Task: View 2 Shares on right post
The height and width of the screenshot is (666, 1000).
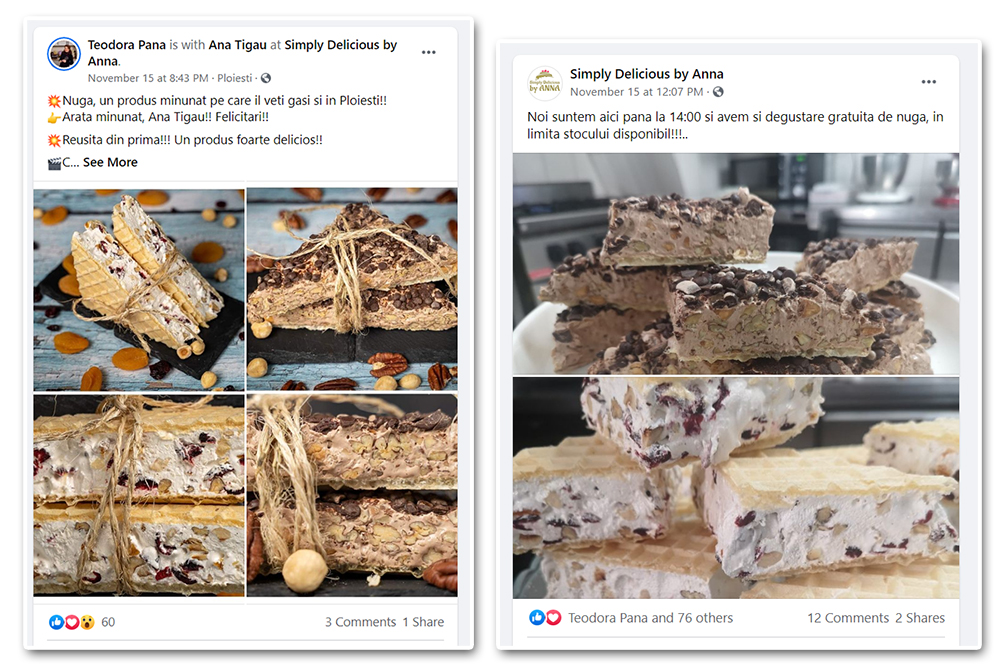Action: tap(920, 618)
